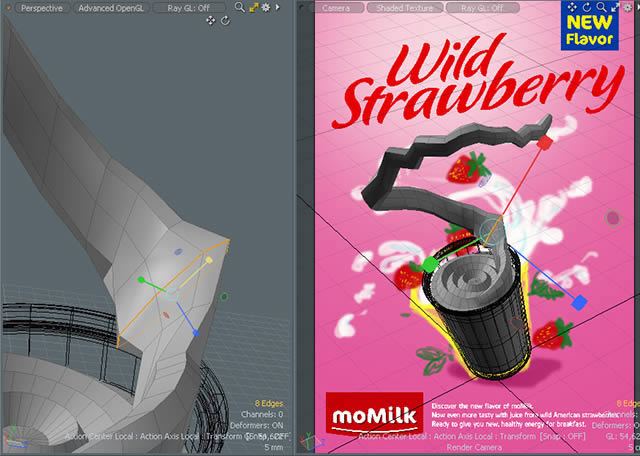Open Camera viewport gear settings
Viewport: 640px width, 456px height.
point(629,7)
